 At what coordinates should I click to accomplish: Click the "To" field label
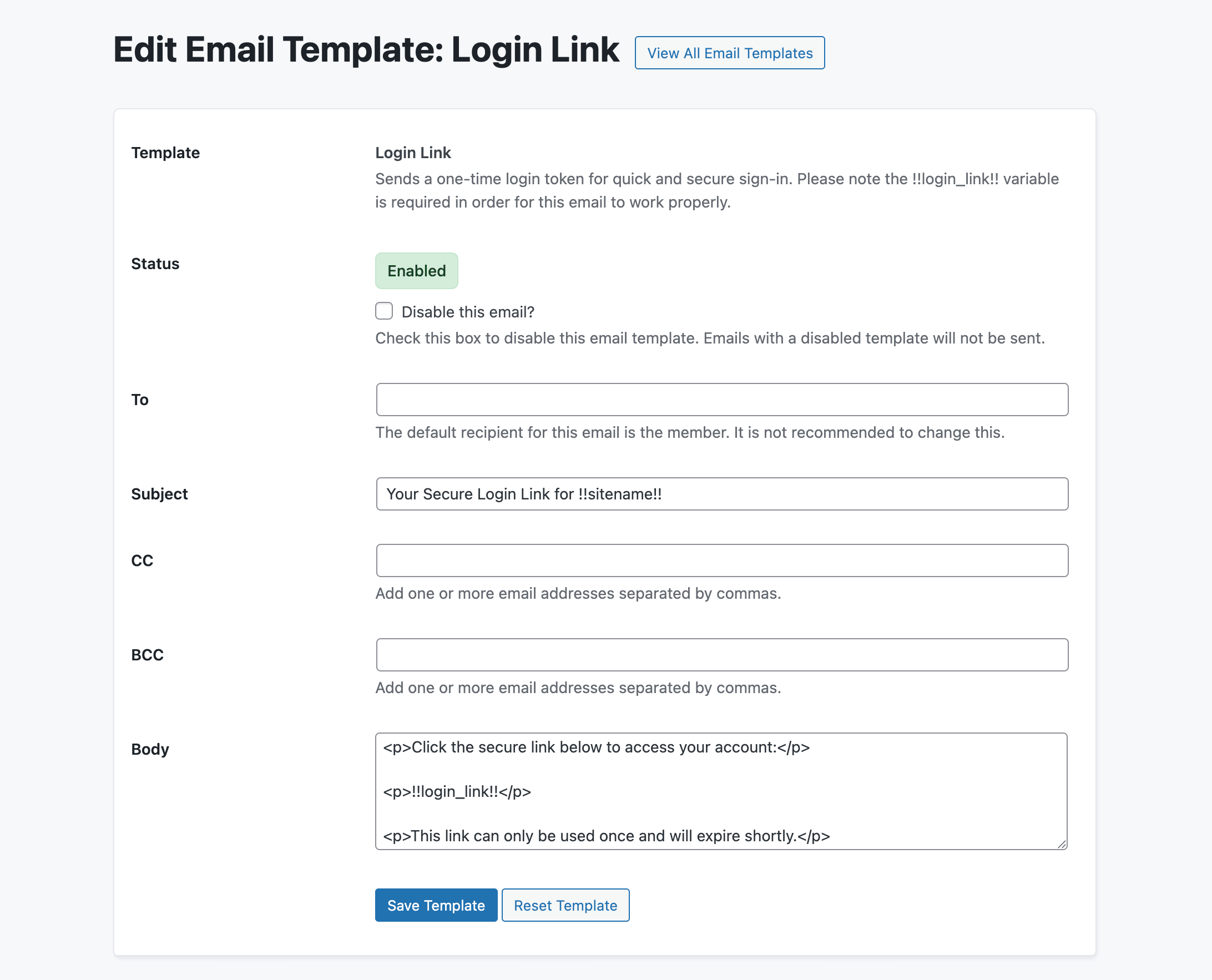[139, 400]
